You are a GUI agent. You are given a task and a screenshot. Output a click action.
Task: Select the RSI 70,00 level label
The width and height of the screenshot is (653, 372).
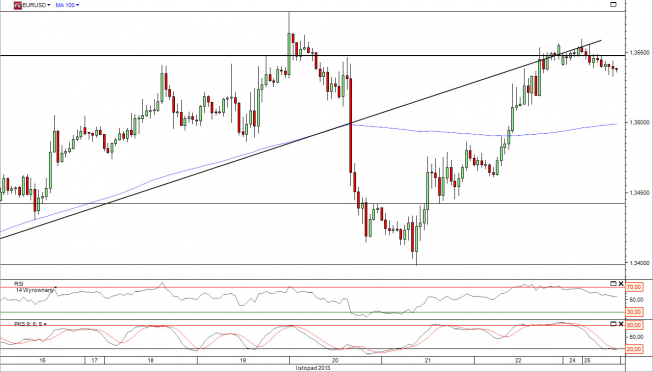tap(635, 287)
